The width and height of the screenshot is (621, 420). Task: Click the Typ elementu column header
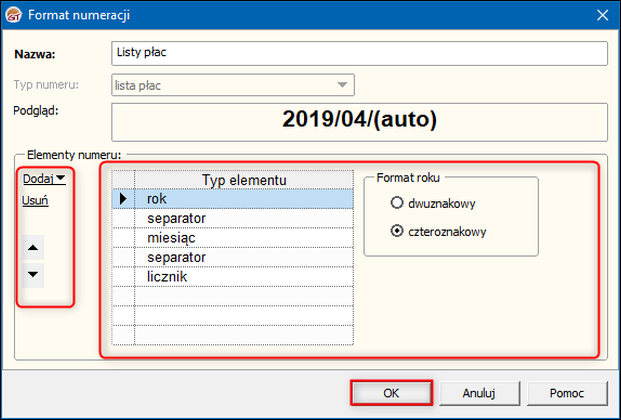pos(244,180)
